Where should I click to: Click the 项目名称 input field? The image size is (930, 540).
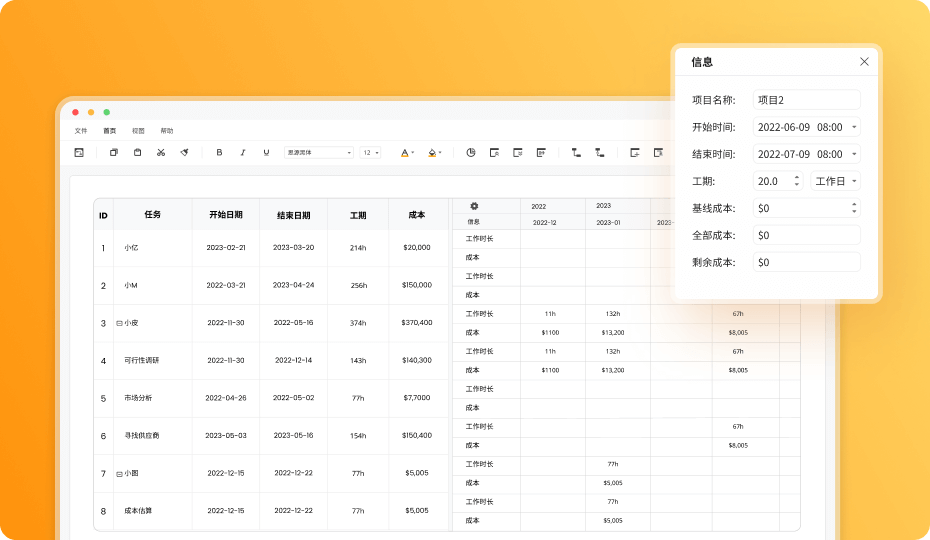click(807, 100)
